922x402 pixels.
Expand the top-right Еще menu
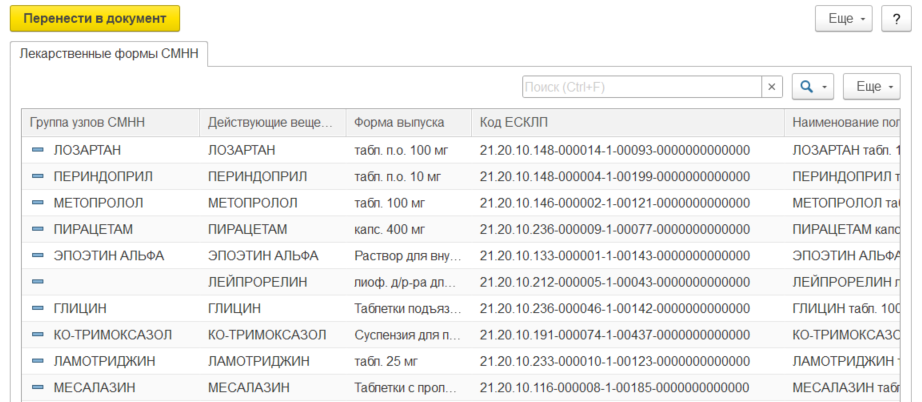[x=844, y=19]
